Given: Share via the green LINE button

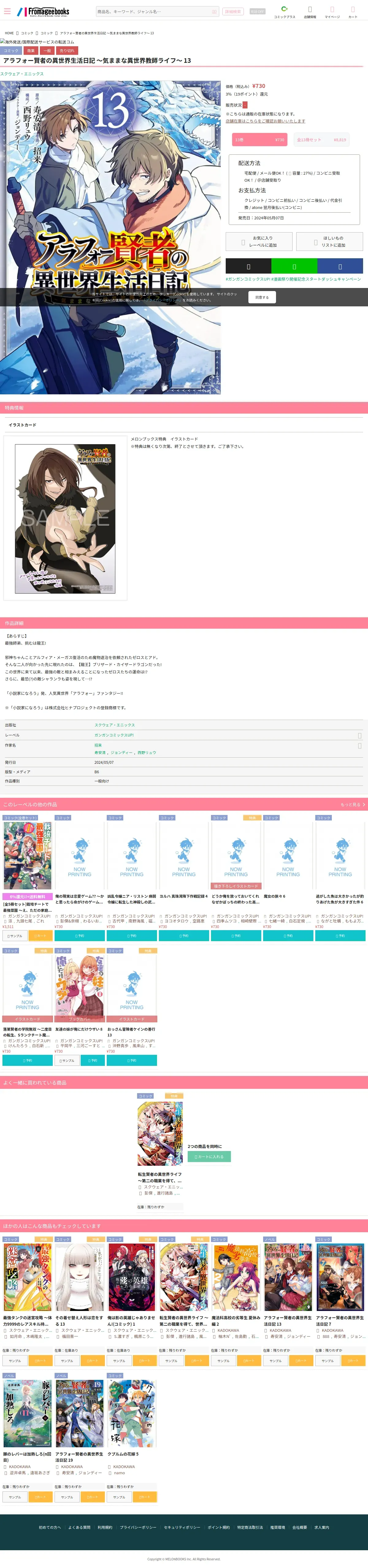Looking at the screenshot, I should 294,267.
